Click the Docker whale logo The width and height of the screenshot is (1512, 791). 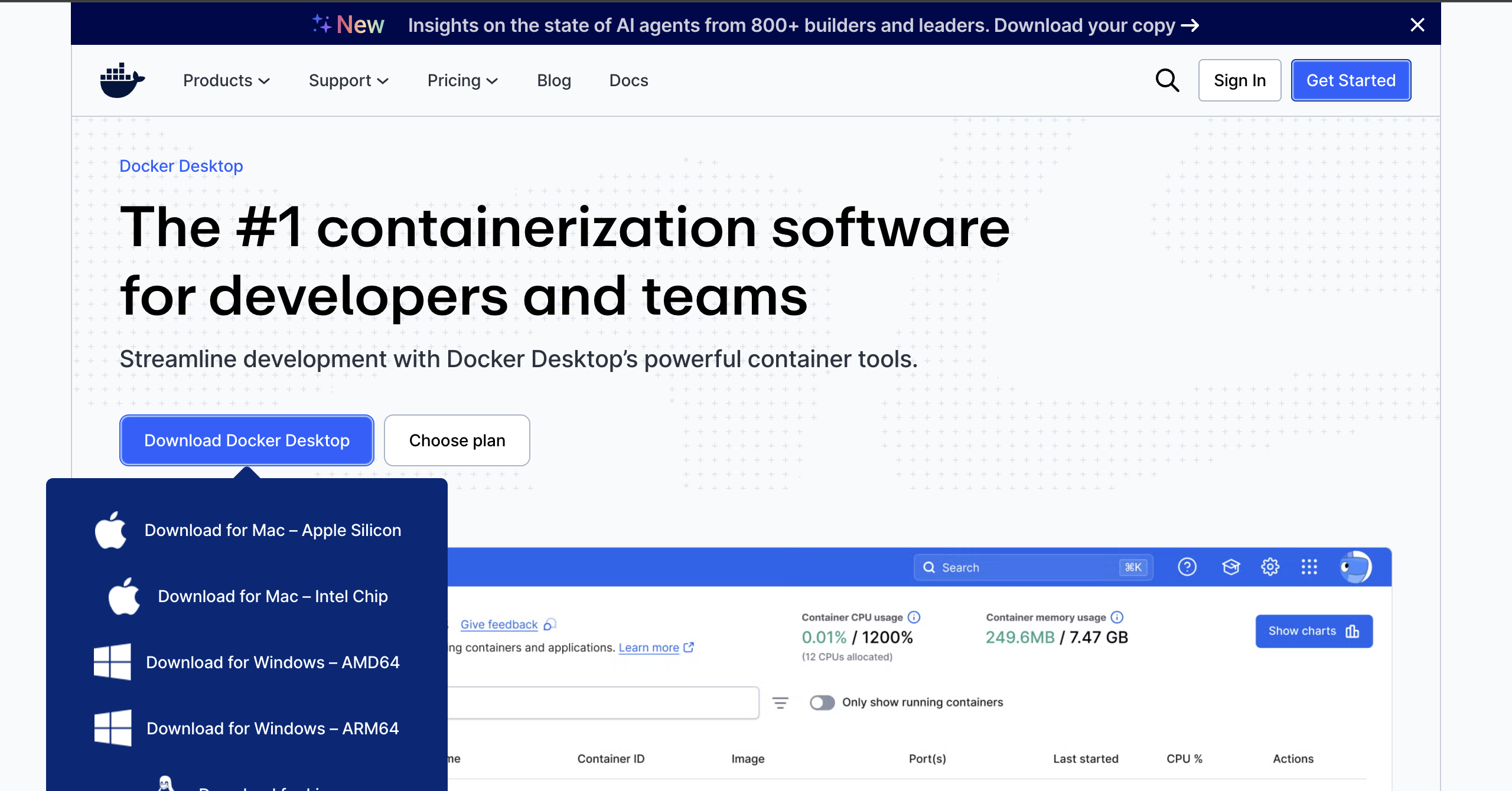pos(122,80)
